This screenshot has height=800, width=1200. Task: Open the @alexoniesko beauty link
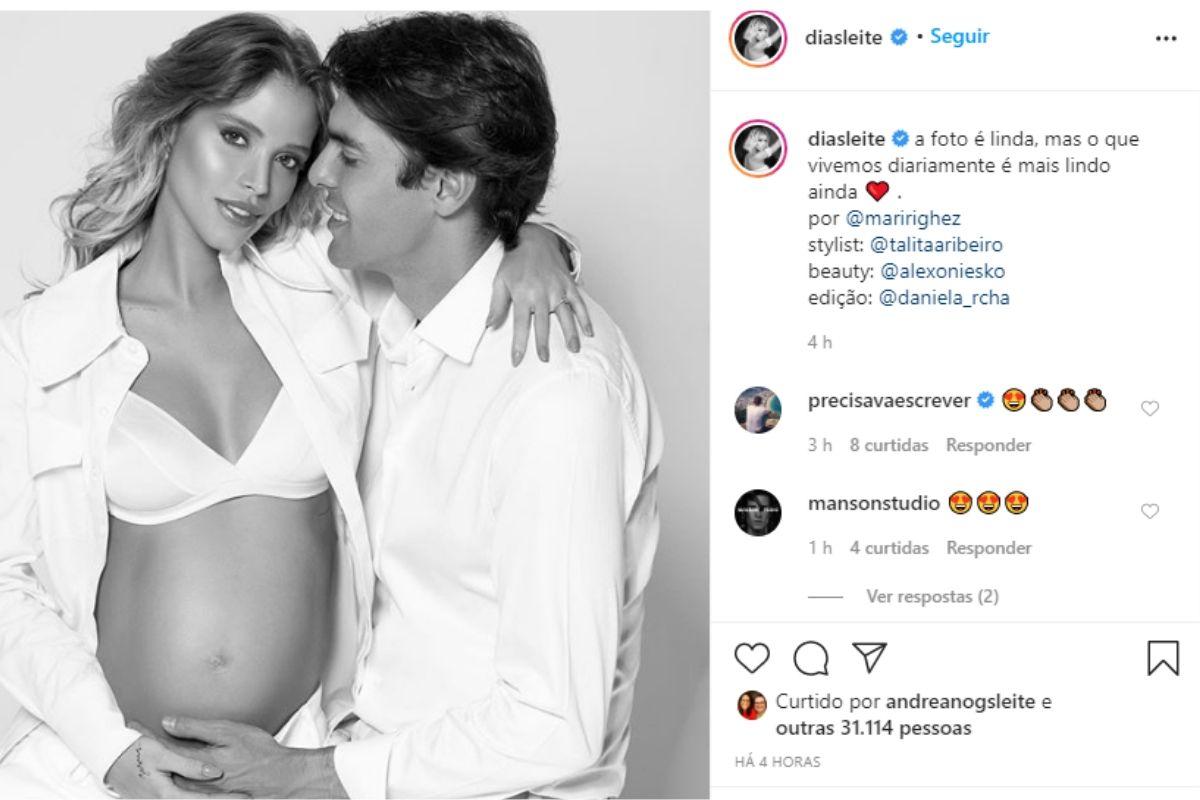tap(940, 271)
